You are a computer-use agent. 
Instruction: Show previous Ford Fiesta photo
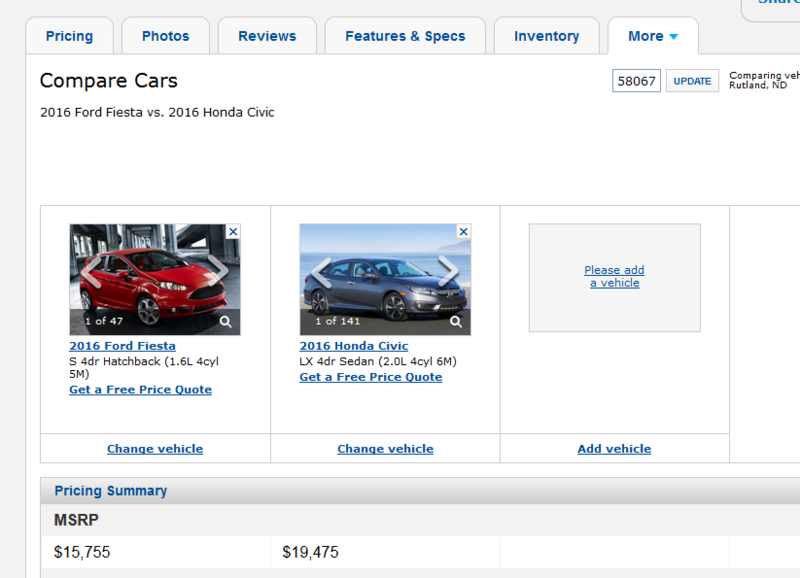[91, 271]
